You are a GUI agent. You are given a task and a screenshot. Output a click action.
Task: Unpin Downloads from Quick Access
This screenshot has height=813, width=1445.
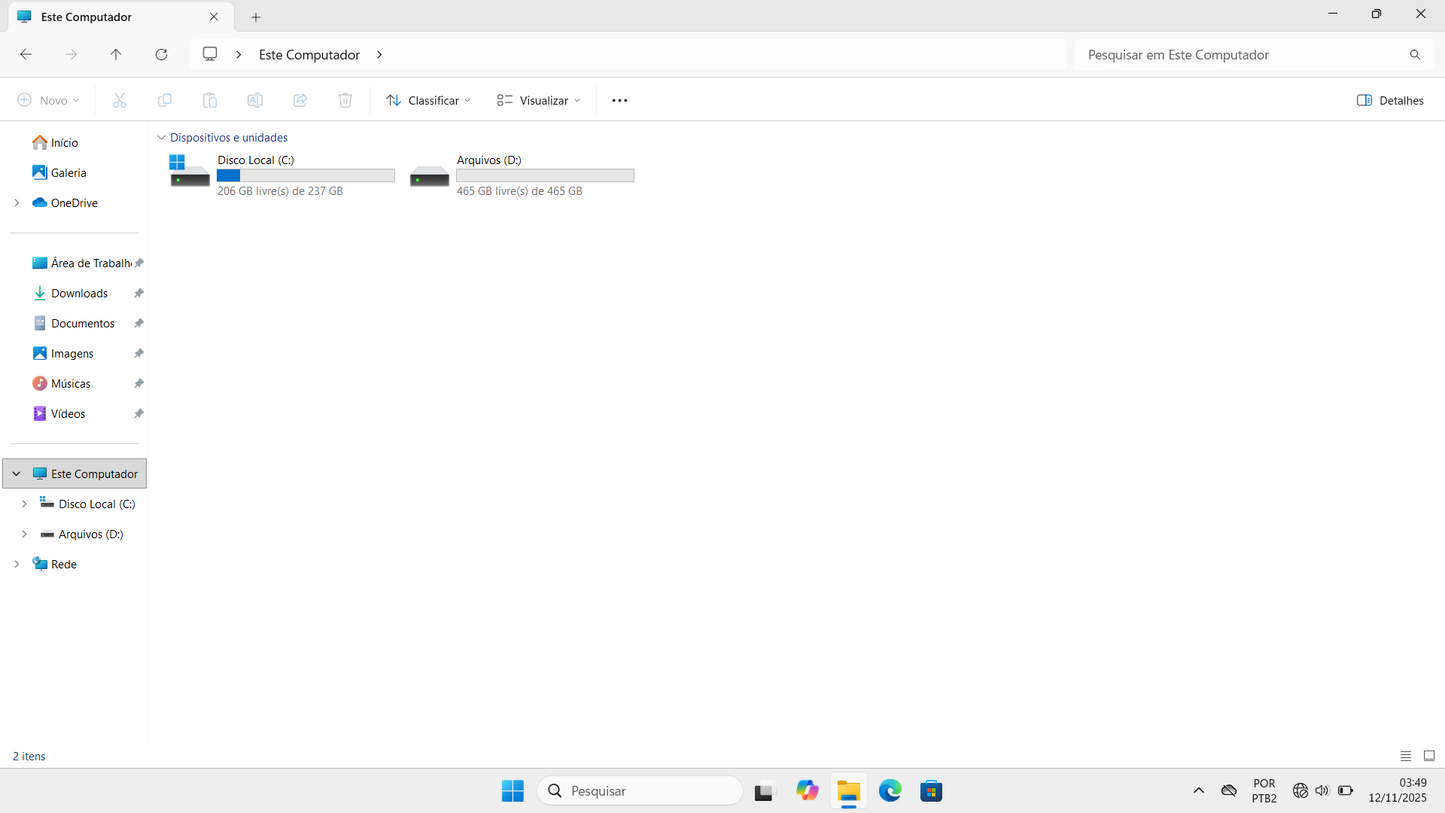coord(138,293)
